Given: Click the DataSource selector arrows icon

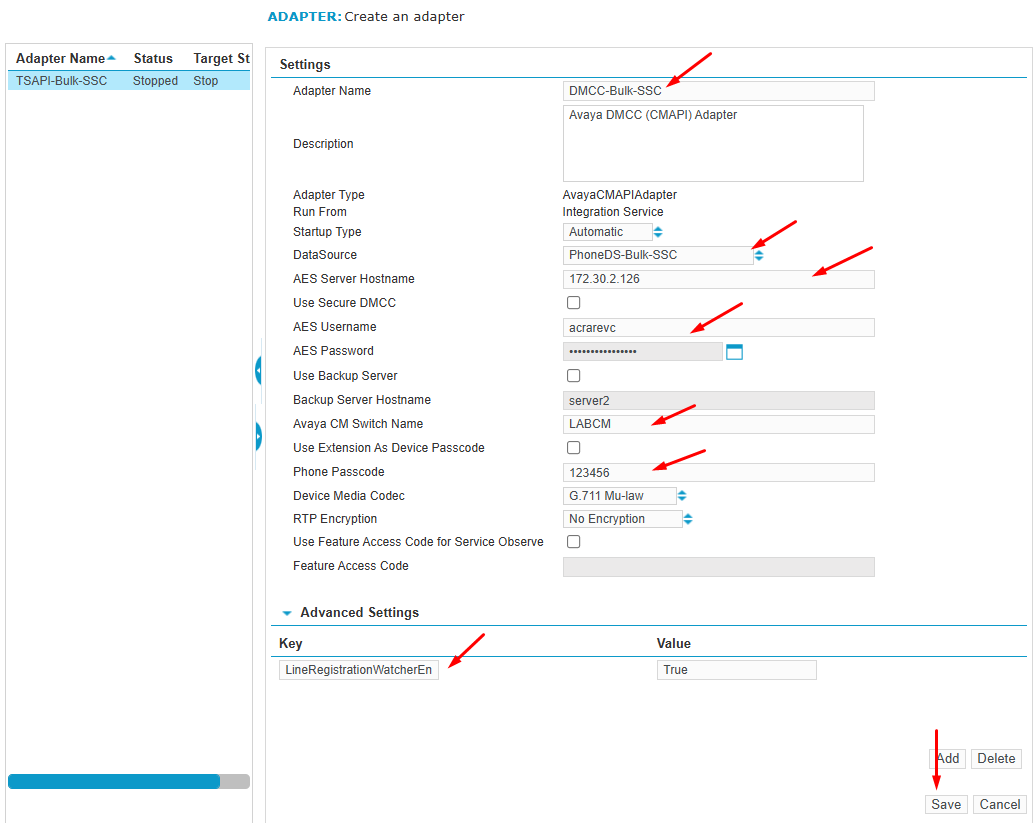Looking at the screenshot, I should (759, 255).
